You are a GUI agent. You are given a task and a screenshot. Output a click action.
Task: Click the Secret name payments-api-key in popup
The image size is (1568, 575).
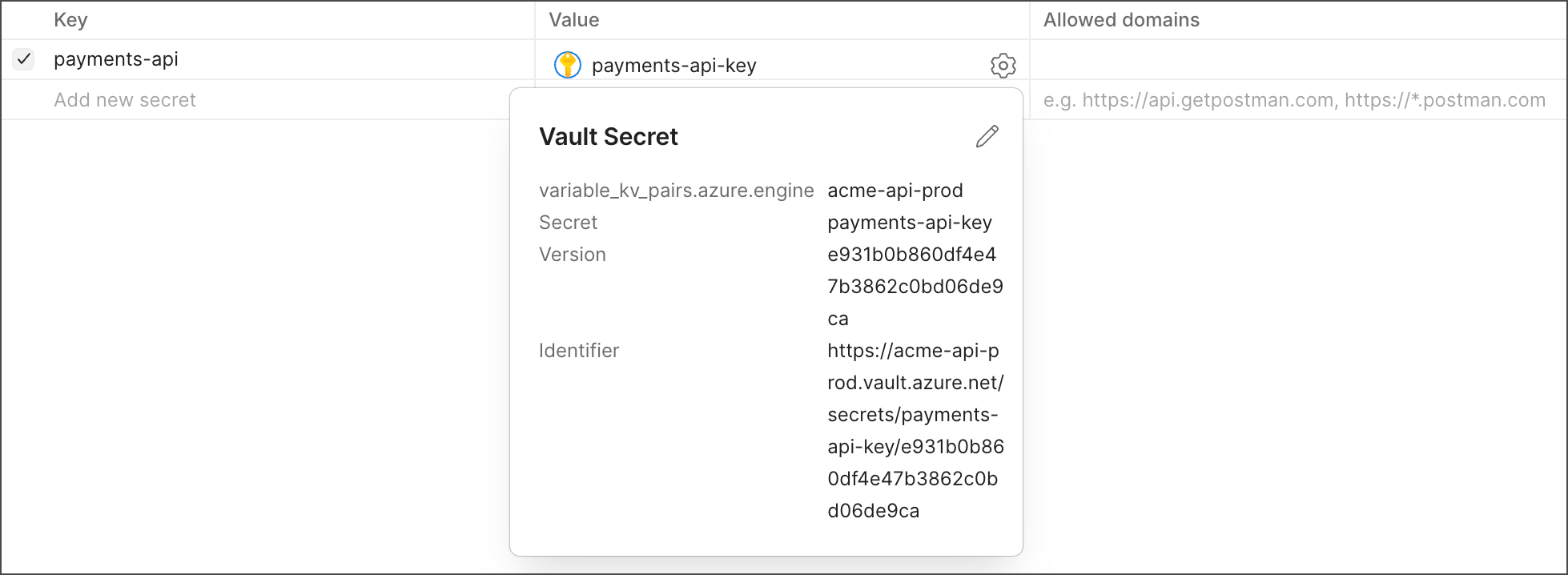click(910, 223)
